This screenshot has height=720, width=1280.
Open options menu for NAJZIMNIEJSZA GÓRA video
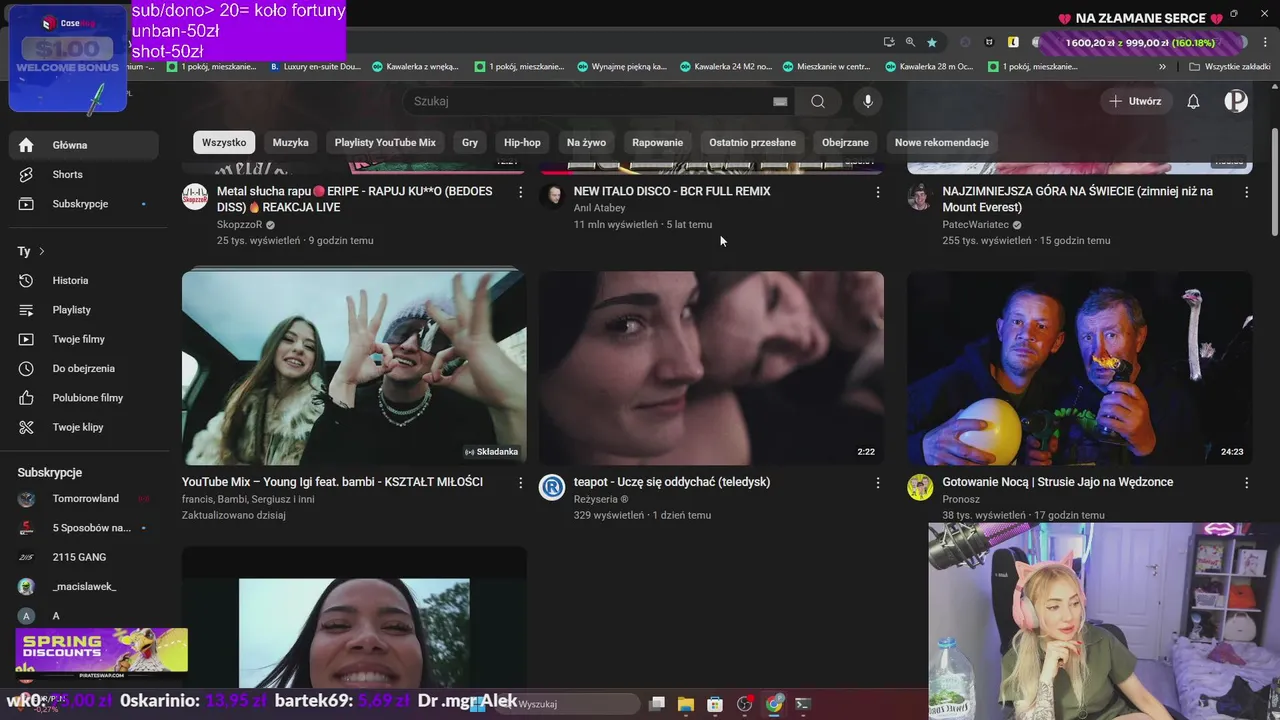1246,192
